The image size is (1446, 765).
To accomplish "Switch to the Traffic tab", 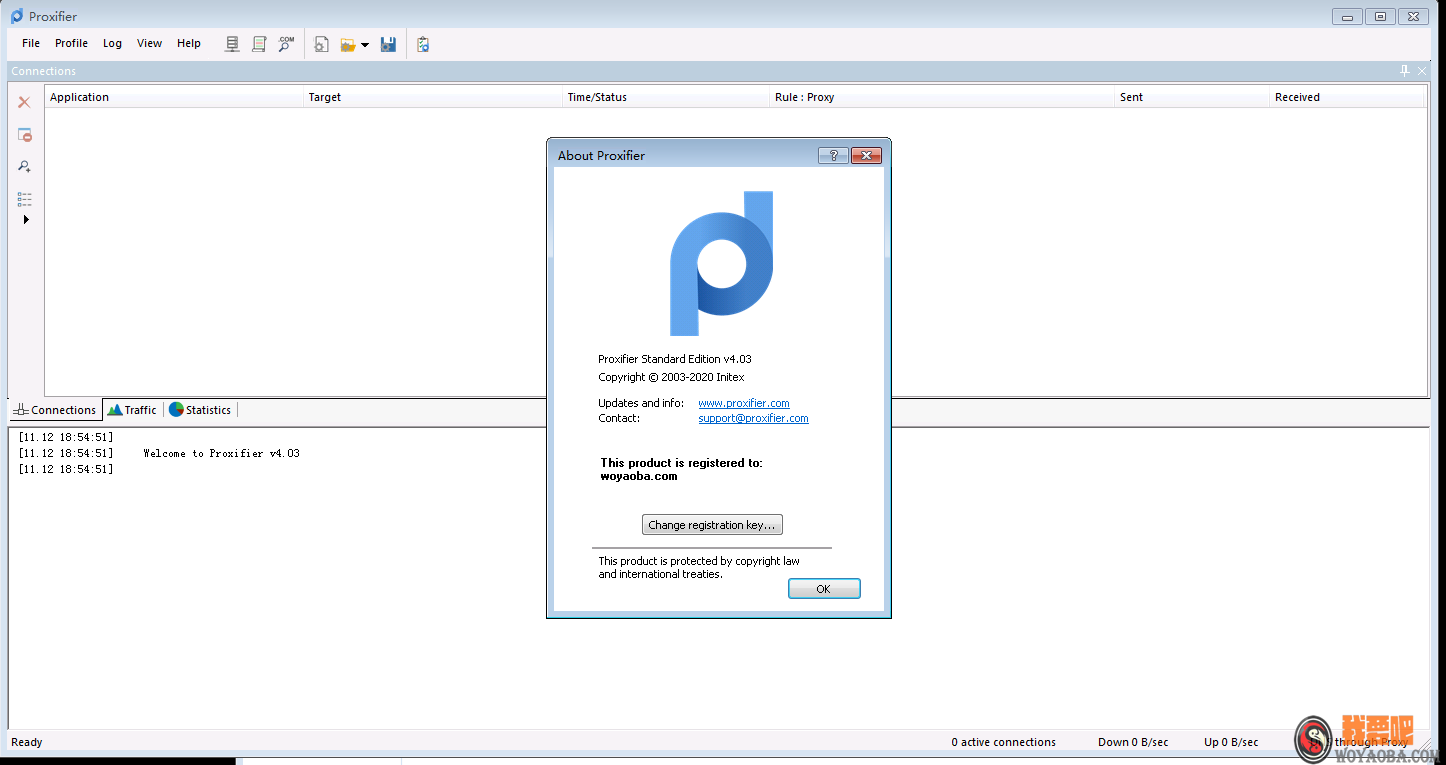I will click(132, 410).
